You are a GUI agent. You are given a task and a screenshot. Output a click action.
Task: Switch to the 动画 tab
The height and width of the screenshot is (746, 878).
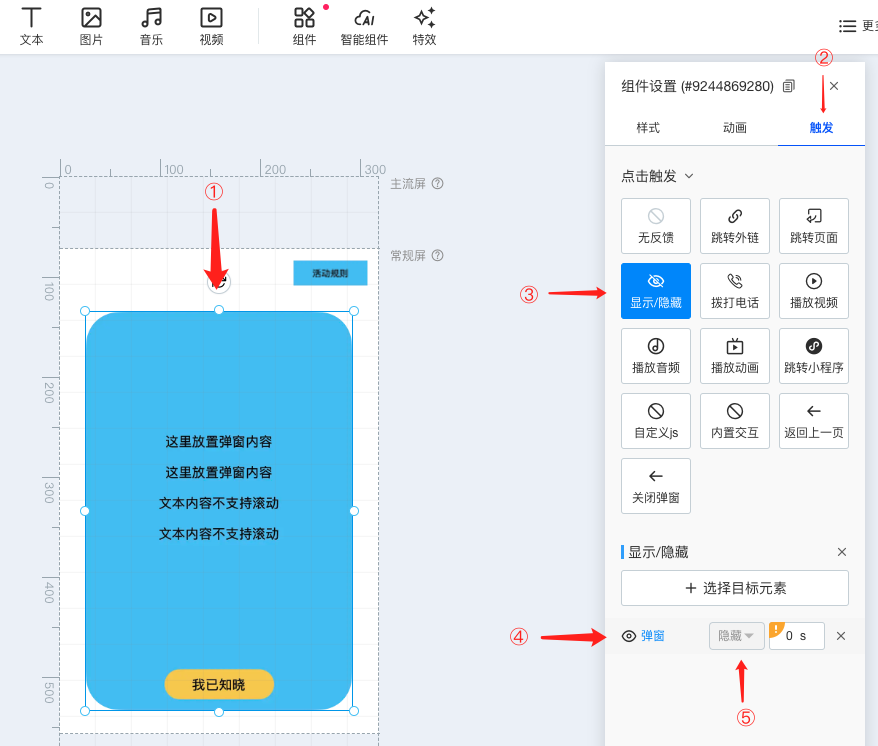[734, 128]
